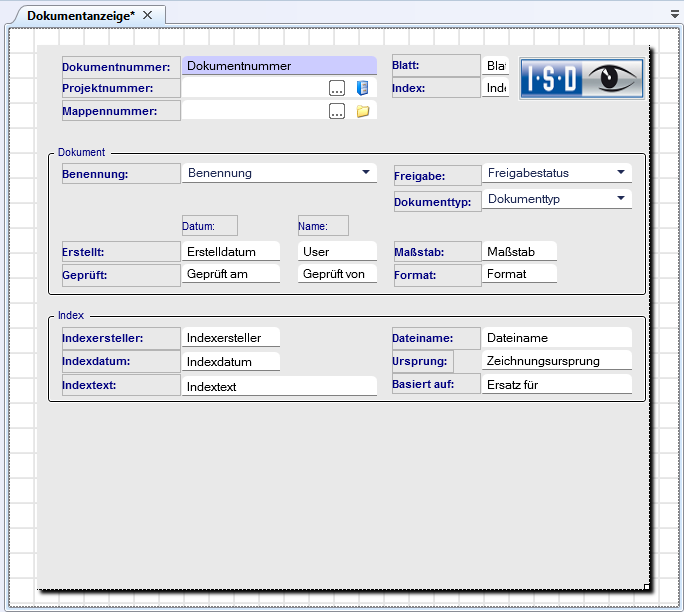Select the Indextext: label
This screenshot has width=684, height=612.
(121, 385)
